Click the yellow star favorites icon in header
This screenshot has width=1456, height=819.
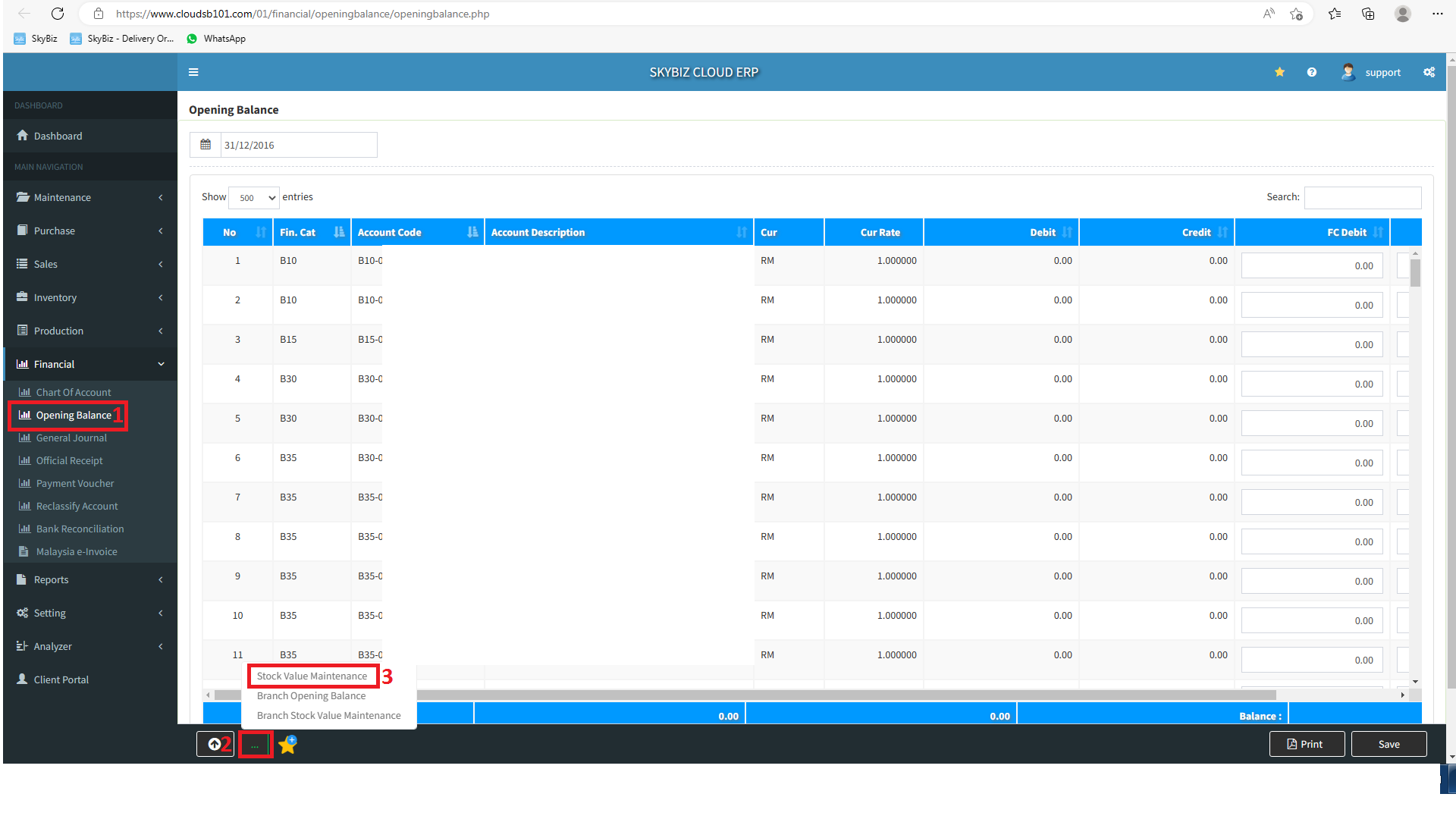click(1279, 72)
